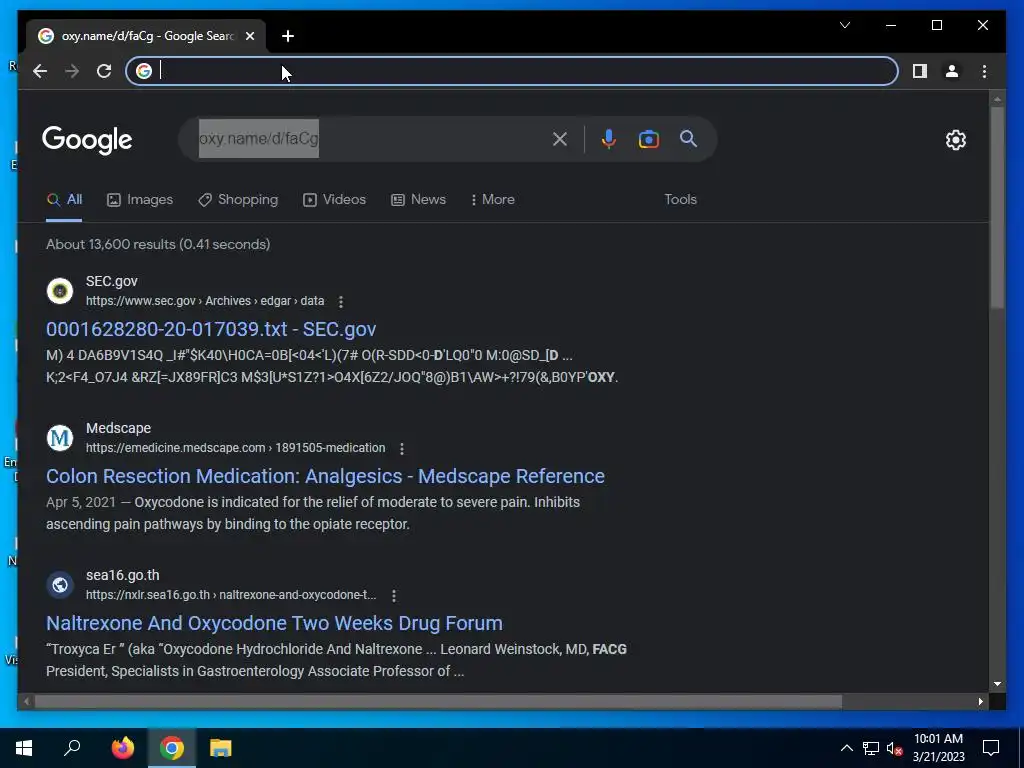Click the Google icon in address bar
Screen dimensions: 1024x768
[x=144, y=71]
